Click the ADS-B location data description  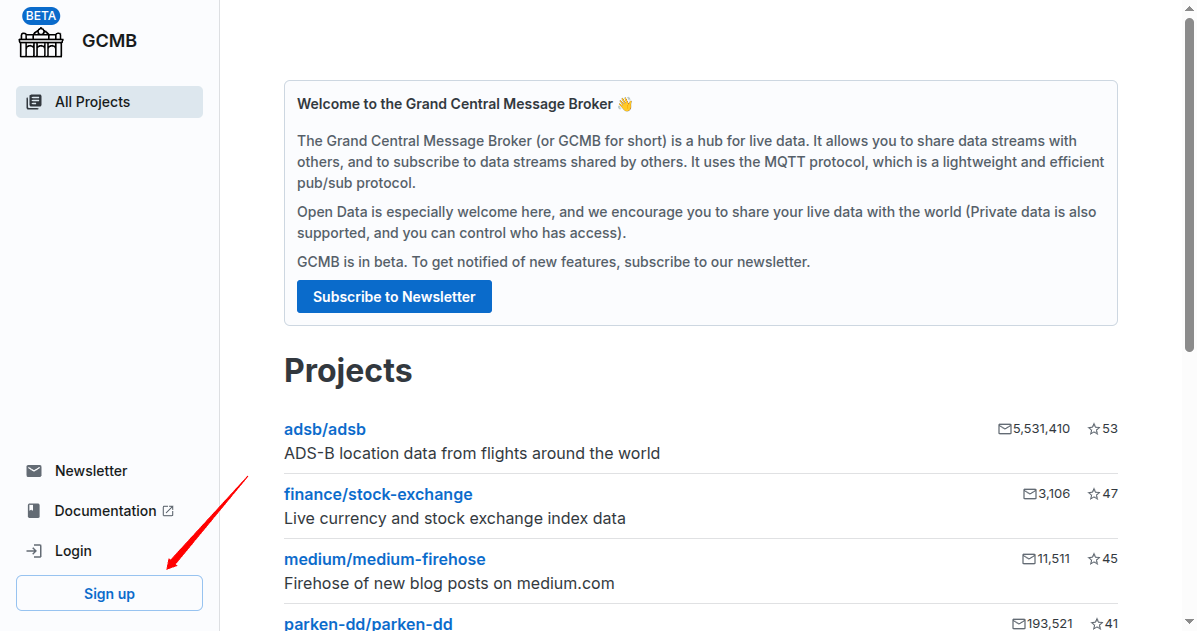[472, 453]
